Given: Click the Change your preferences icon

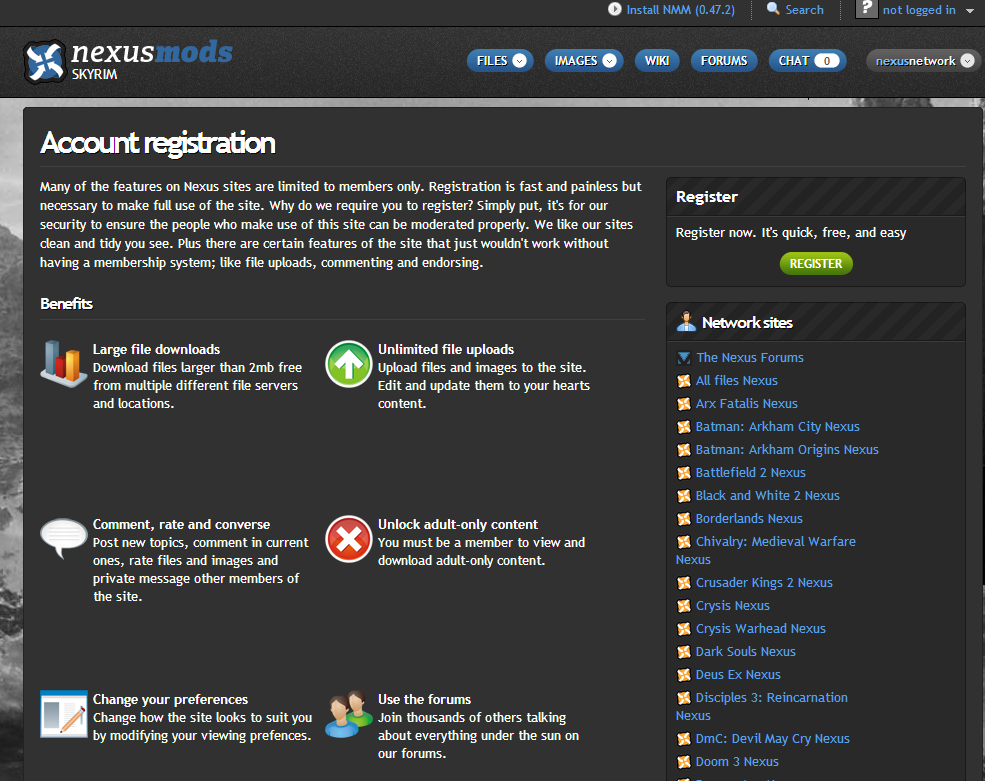Looking at the screenshot, I should coord(63,714).
